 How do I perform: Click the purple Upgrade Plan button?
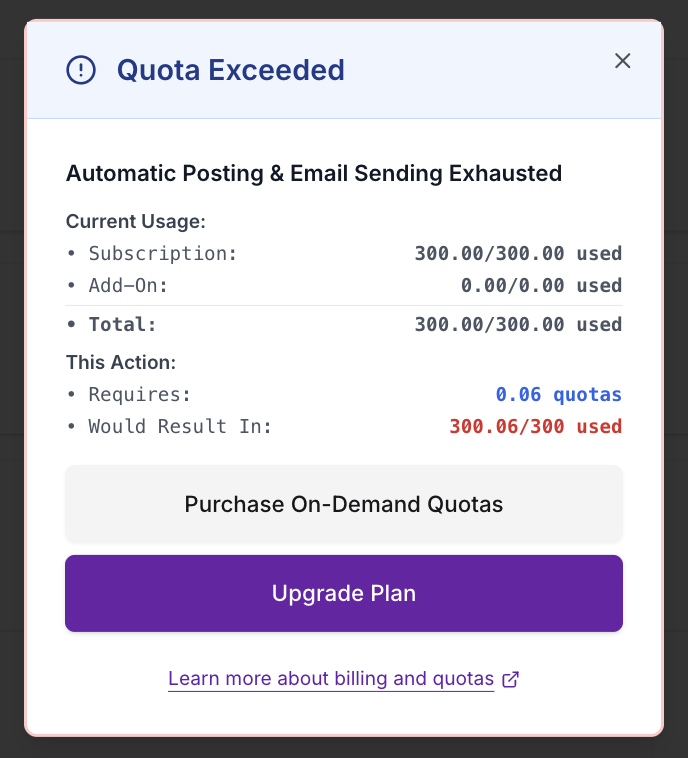click(x=344, y=594)
